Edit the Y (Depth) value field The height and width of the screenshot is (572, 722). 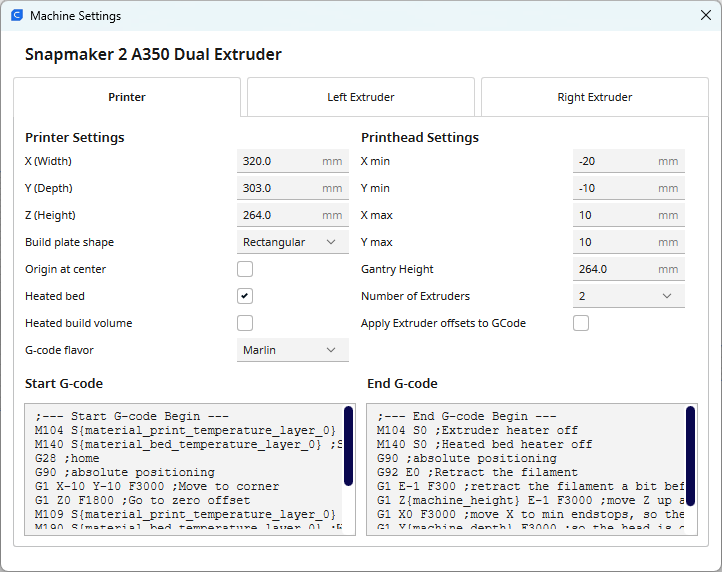click(280, 188)
